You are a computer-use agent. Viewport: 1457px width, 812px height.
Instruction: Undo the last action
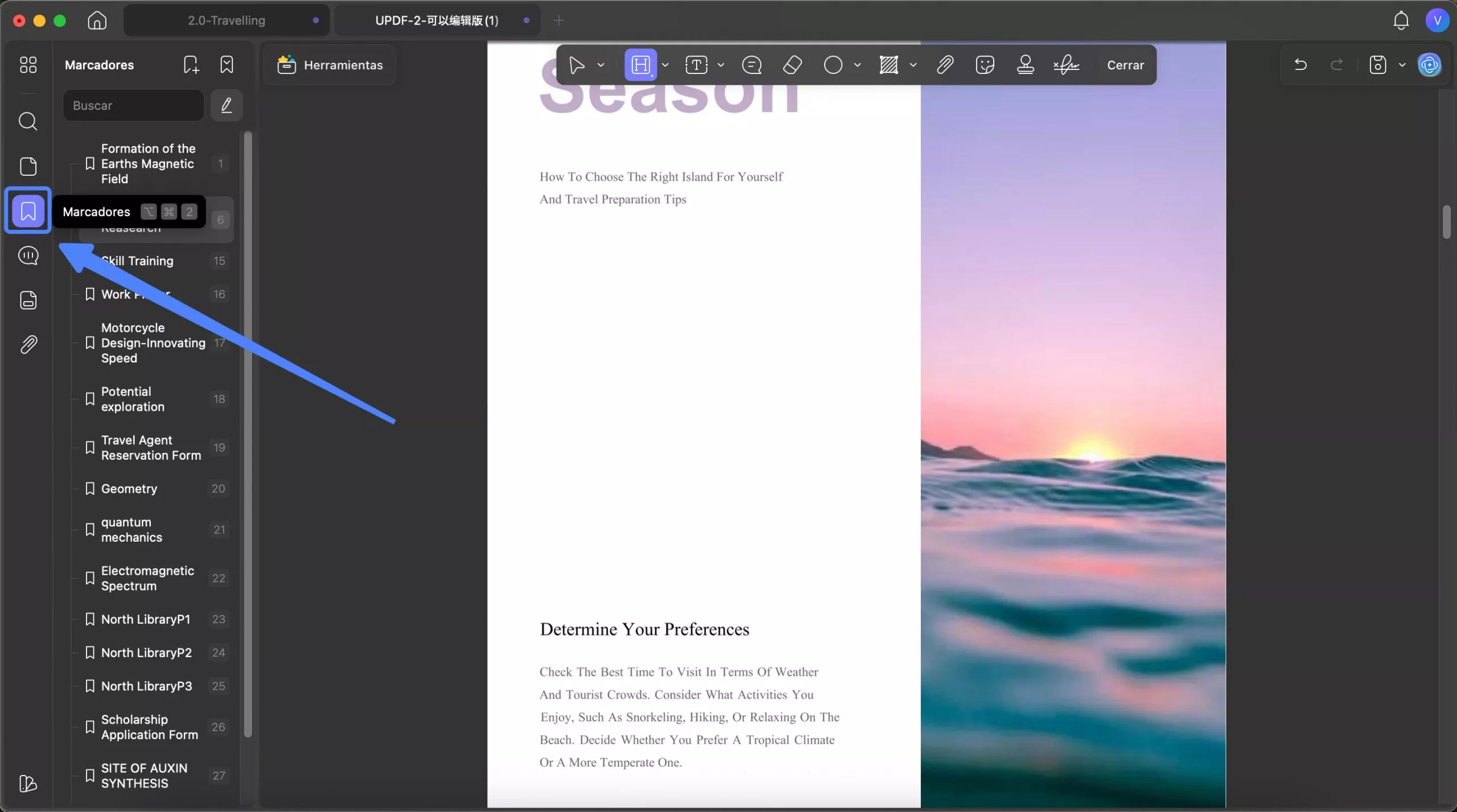click(x=1300, y=65)
